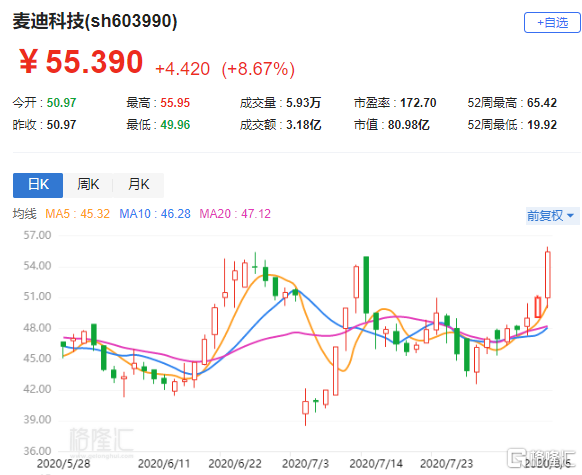582x475 pixels.
Task: Click the 均线 label
Action: click(24, 214)
